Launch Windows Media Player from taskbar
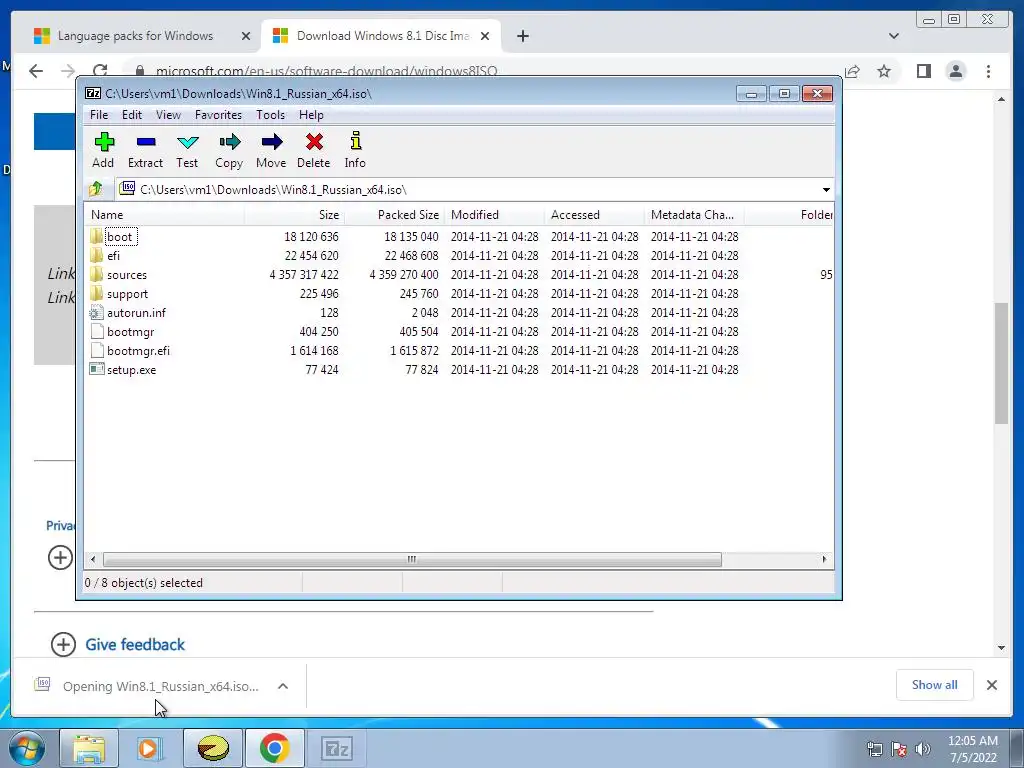Screen dimensions: 1024x768 150,748
